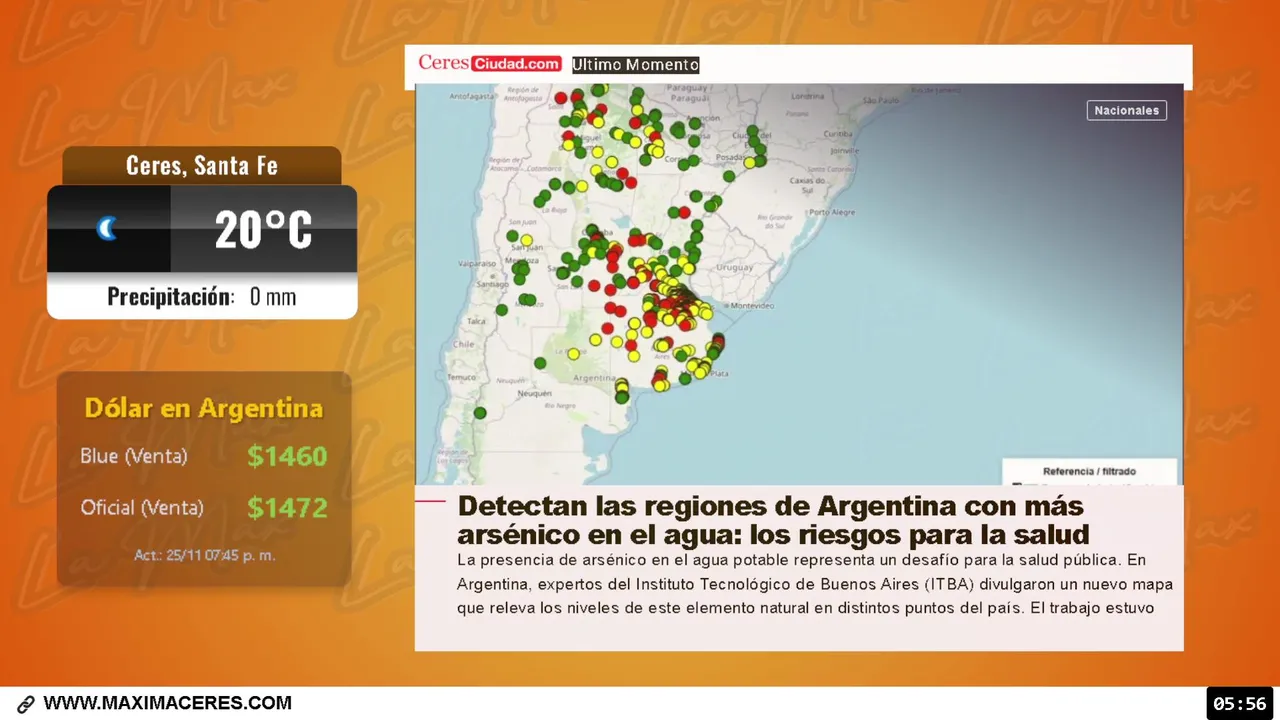
Task: Click the link chain icon at bottom left
Action: [x=26, y=704]
